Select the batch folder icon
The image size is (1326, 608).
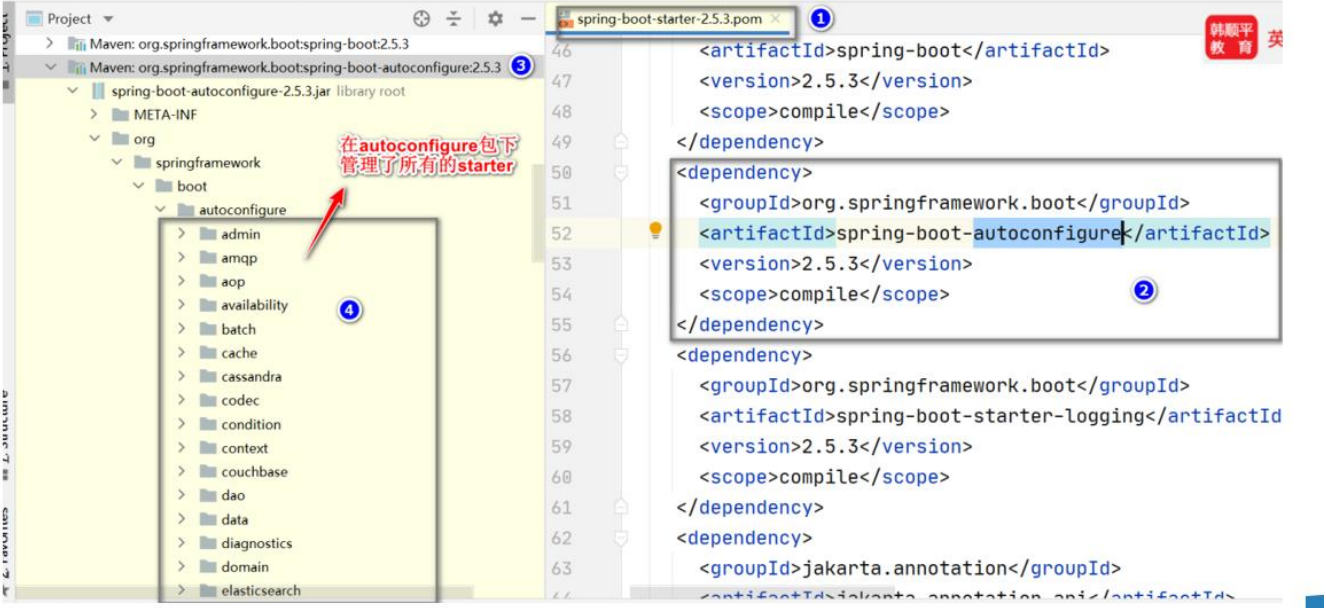click(x=207, y=329)
